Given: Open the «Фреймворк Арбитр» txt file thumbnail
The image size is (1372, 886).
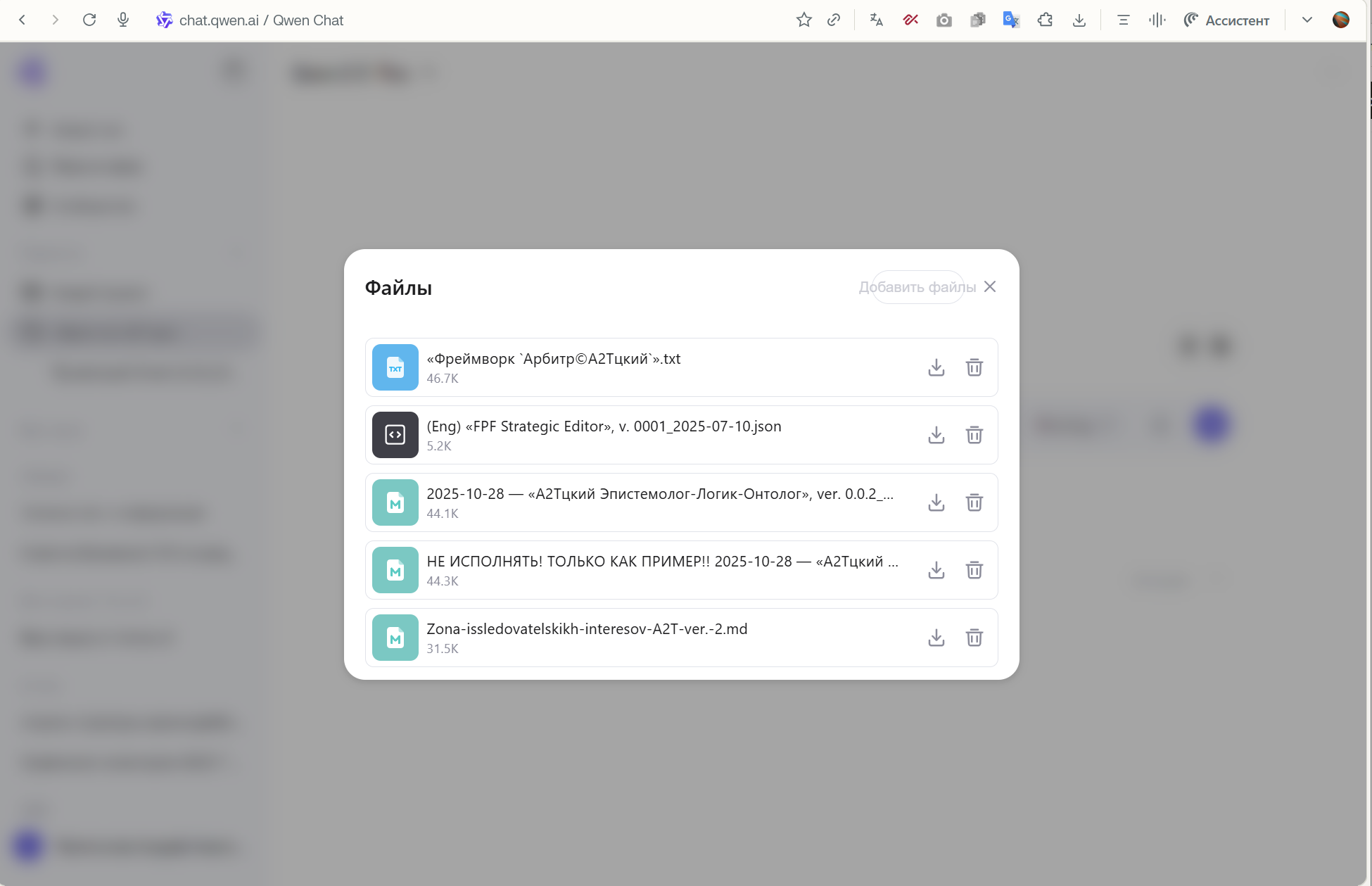Looking at the screenshot, I should 395,367.
